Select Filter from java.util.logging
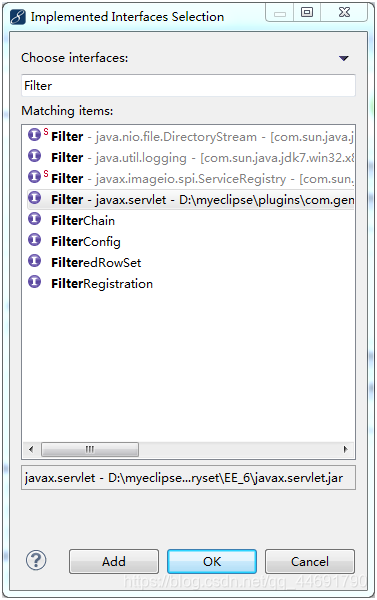 tap(191, 157)
